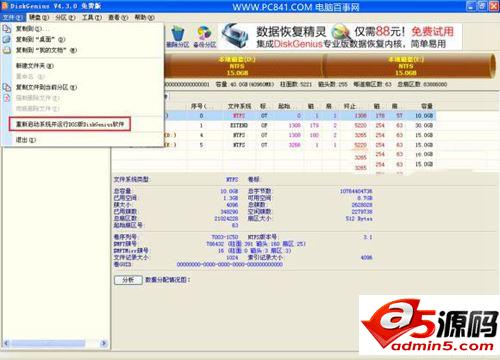
Task: Open the 帮助(H) menu
Action: tap(145, 17)
